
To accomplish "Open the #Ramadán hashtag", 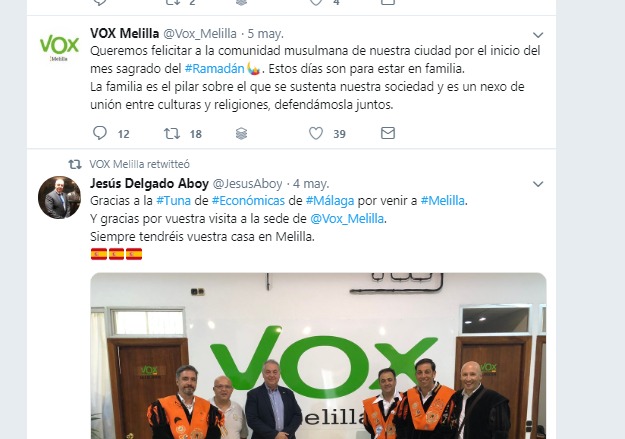I will [x=214, y=69].
